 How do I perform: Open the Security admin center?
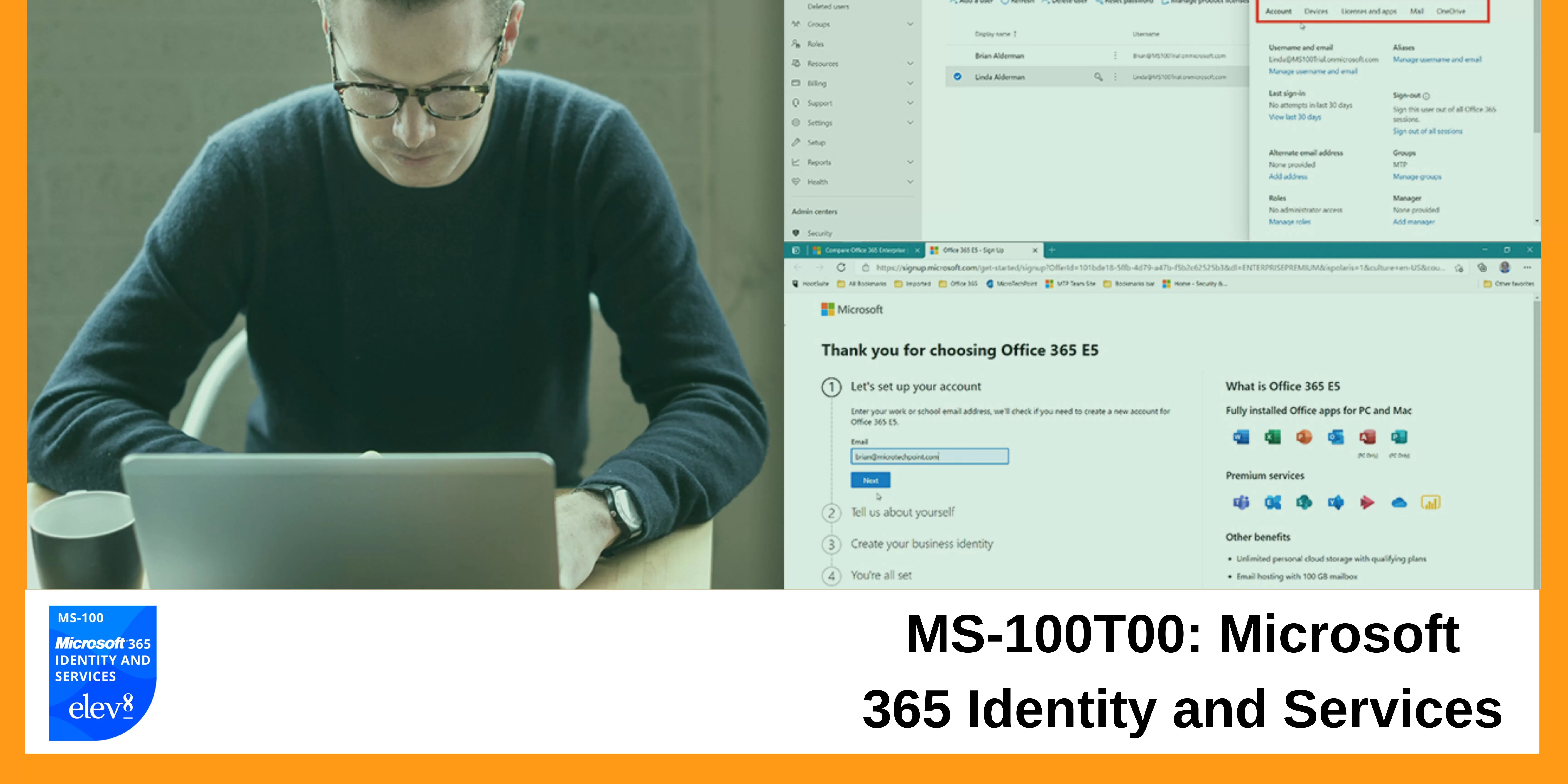pyautogui.click(x=819, y=233)
